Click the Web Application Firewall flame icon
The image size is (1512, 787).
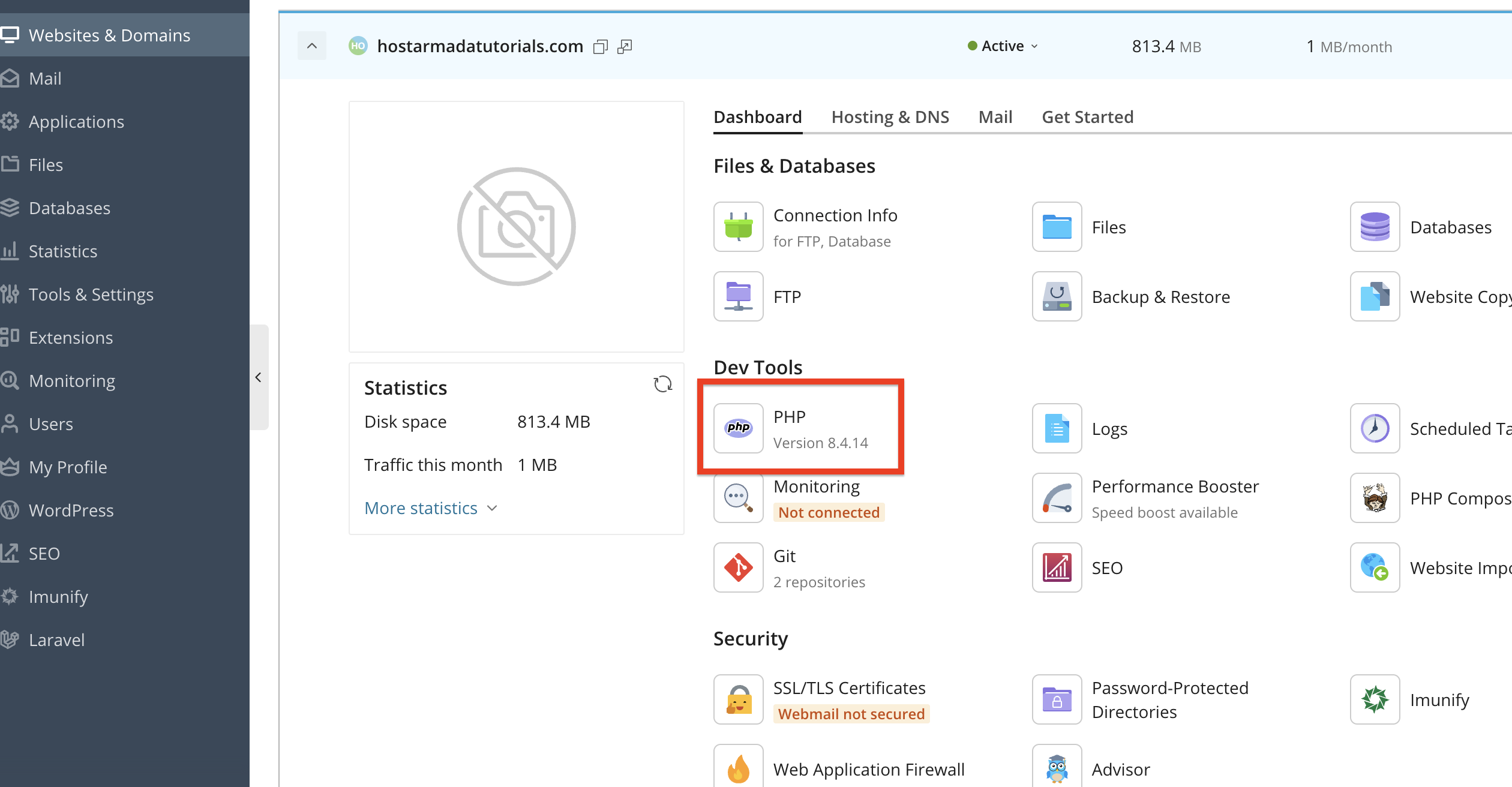click(x=738, y=768)
